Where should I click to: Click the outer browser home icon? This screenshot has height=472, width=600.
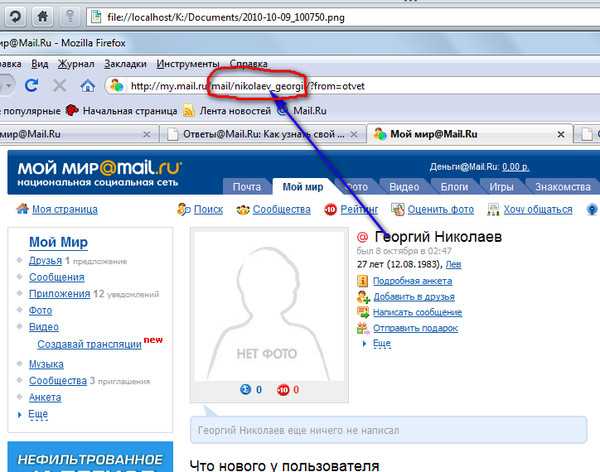tap(42, 17)
